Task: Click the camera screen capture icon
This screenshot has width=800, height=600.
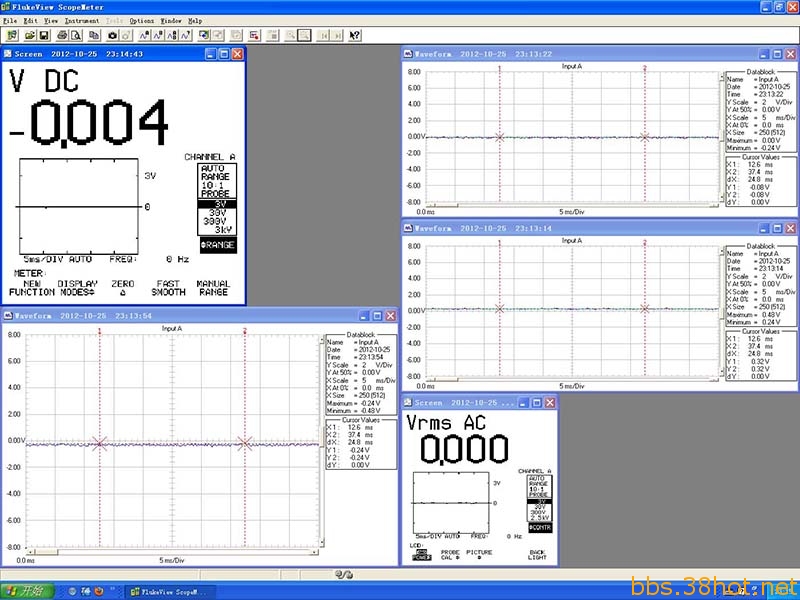Action: 113,35
